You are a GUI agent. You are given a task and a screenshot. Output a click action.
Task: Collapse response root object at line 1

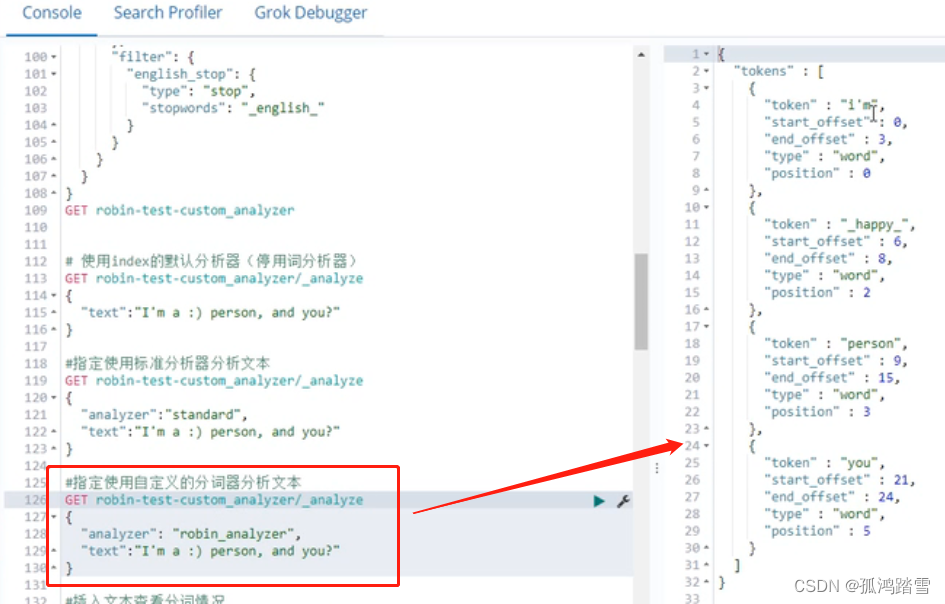[706, 54]
